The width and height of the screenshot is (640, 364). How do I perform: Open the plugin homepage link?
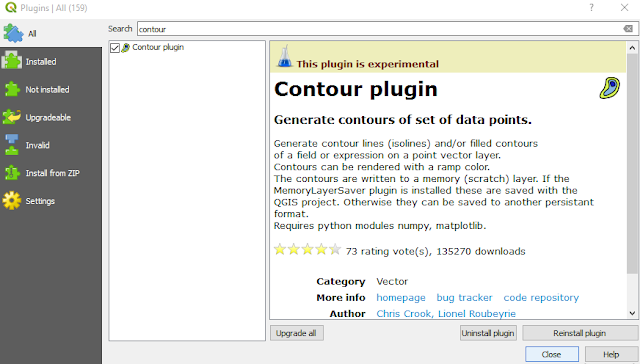401,298
